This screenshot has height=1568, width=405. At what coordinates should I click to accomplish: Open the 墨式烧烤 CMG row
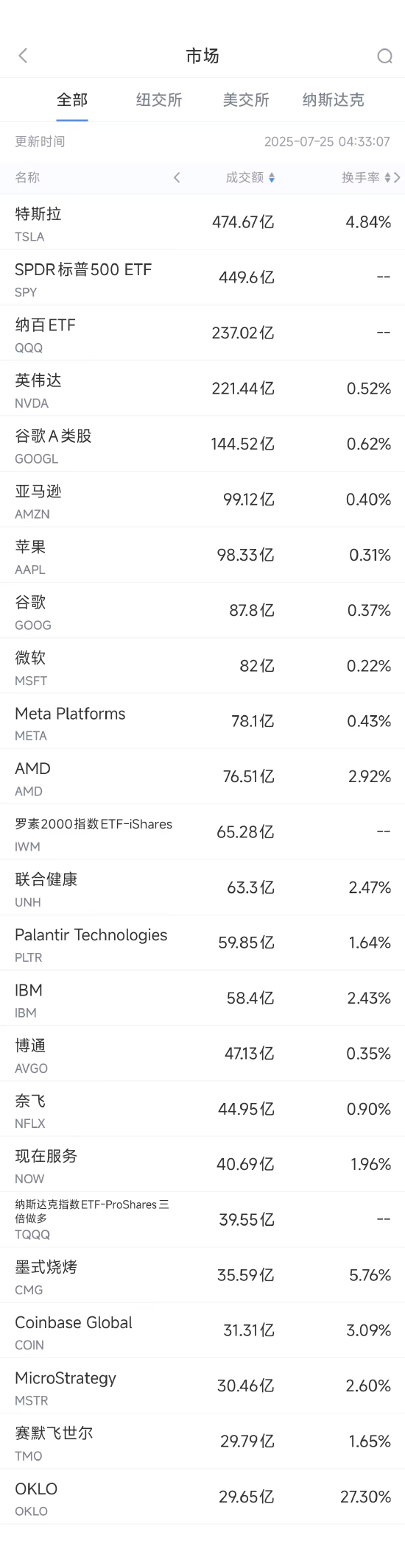pyautogui.click(x=202, y=1275)
